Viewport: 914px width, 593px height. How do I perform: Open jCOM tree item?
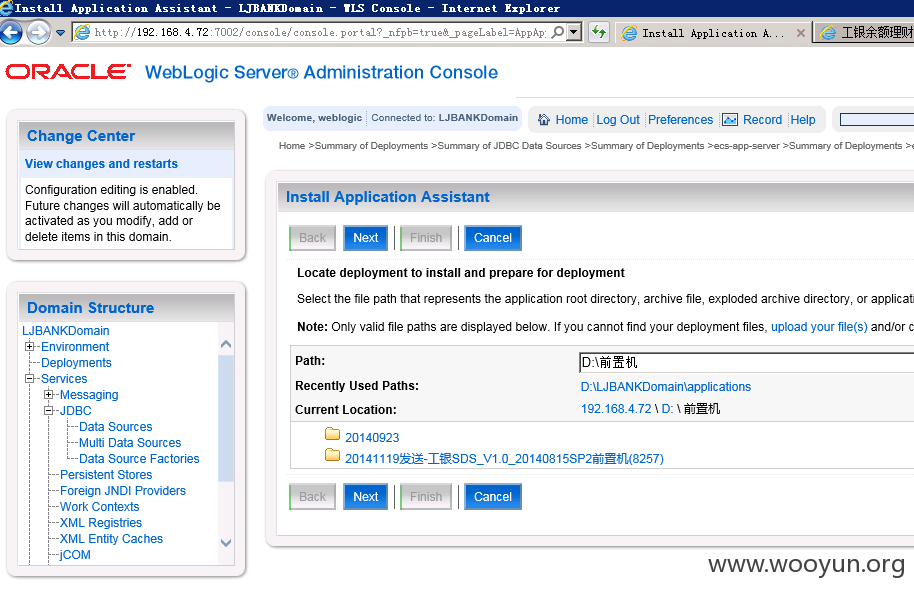pos(75,555)
